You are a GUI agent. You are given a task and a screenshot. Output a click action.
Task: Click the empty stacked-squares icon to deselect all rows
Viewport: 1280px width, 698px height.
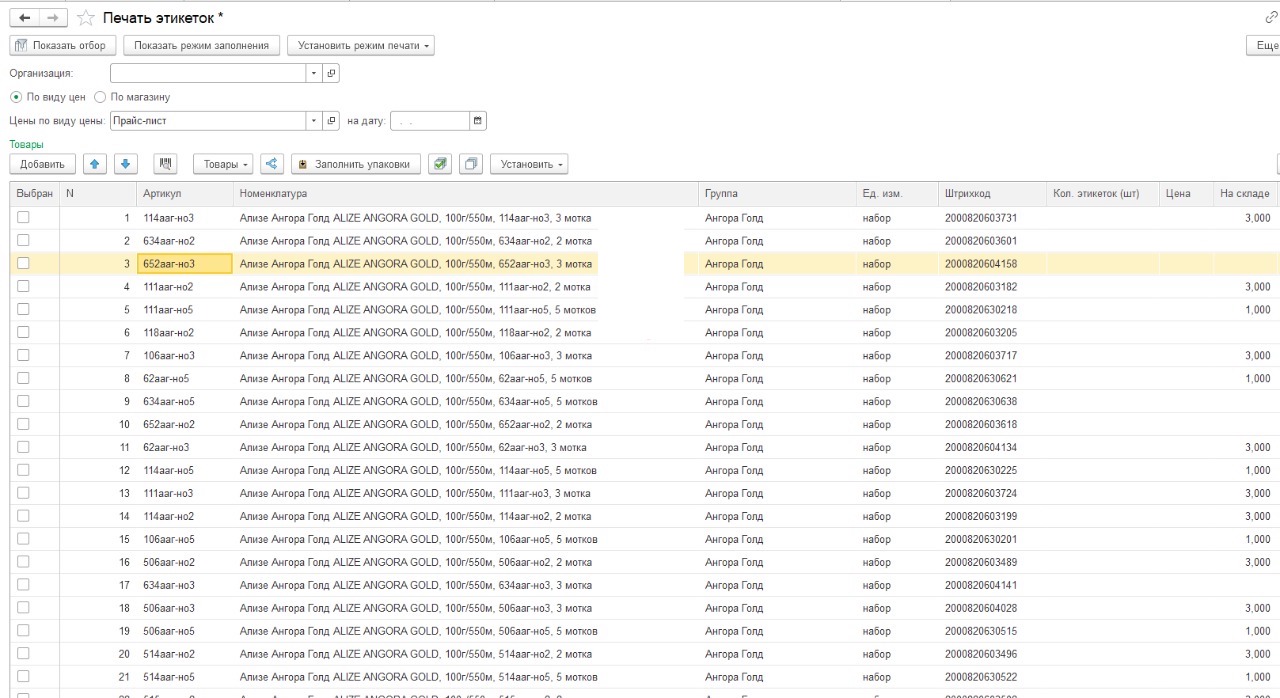pos(471,164)
